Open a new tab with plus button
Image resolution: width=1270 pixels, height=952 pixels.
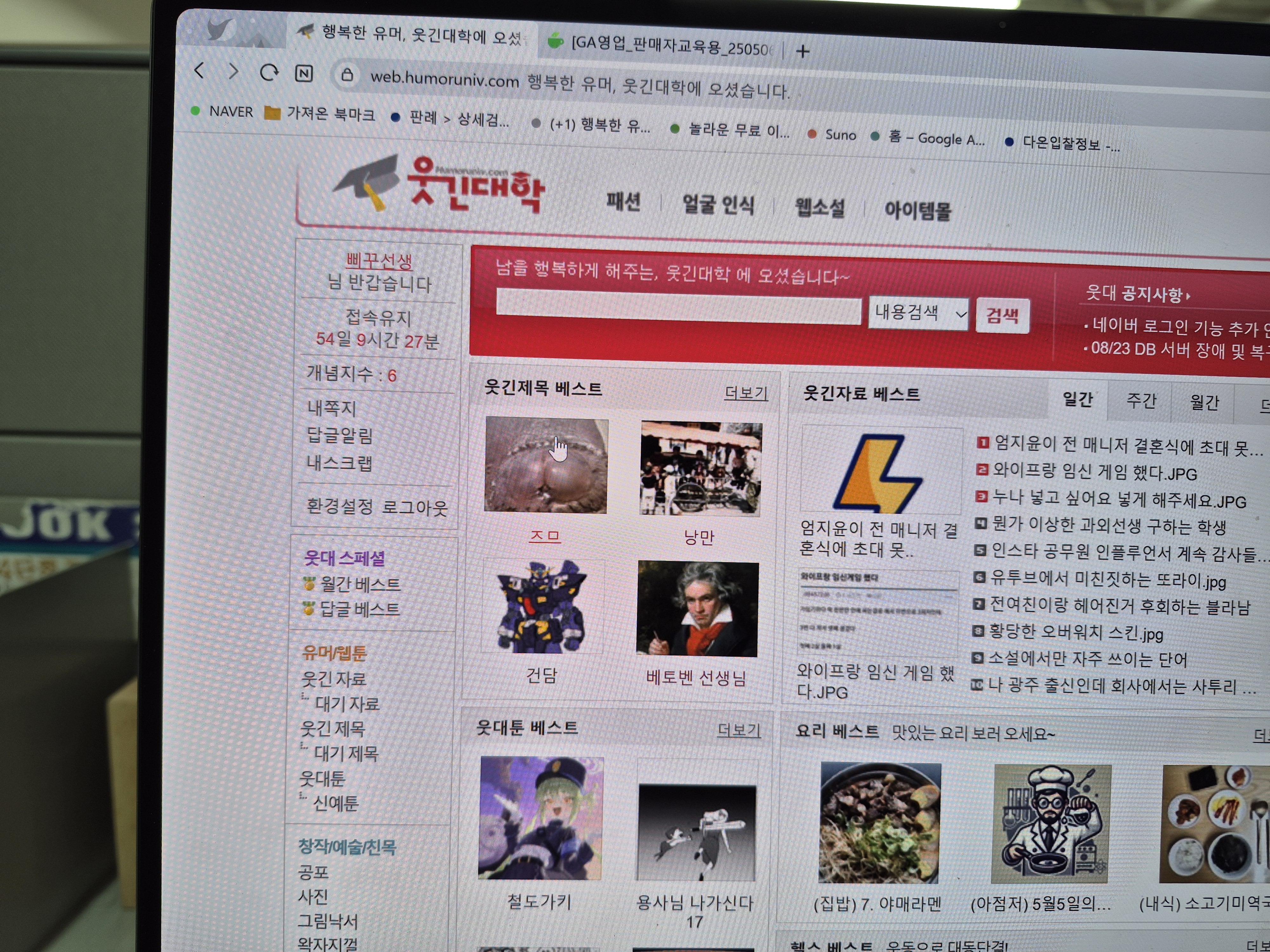click(x=803, y=52)
